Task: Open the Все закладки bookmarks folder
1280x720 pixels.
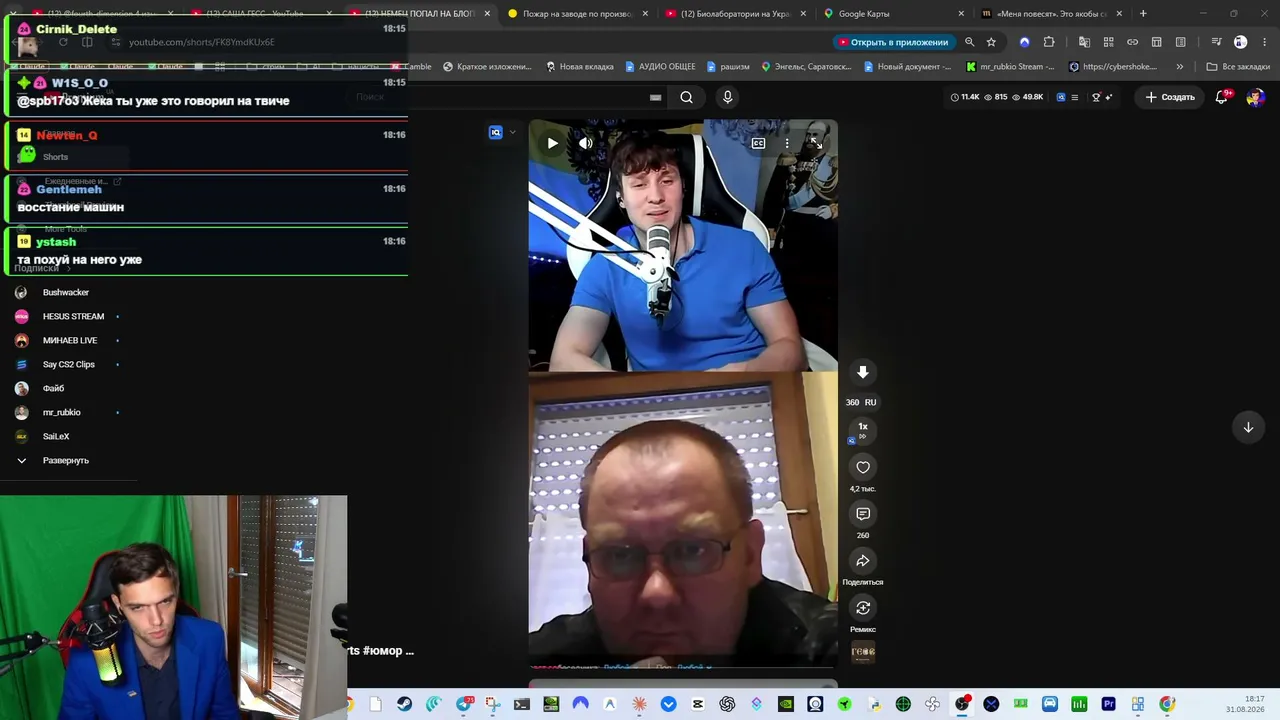Action: pyautogui.click(x=1238, y=67)
